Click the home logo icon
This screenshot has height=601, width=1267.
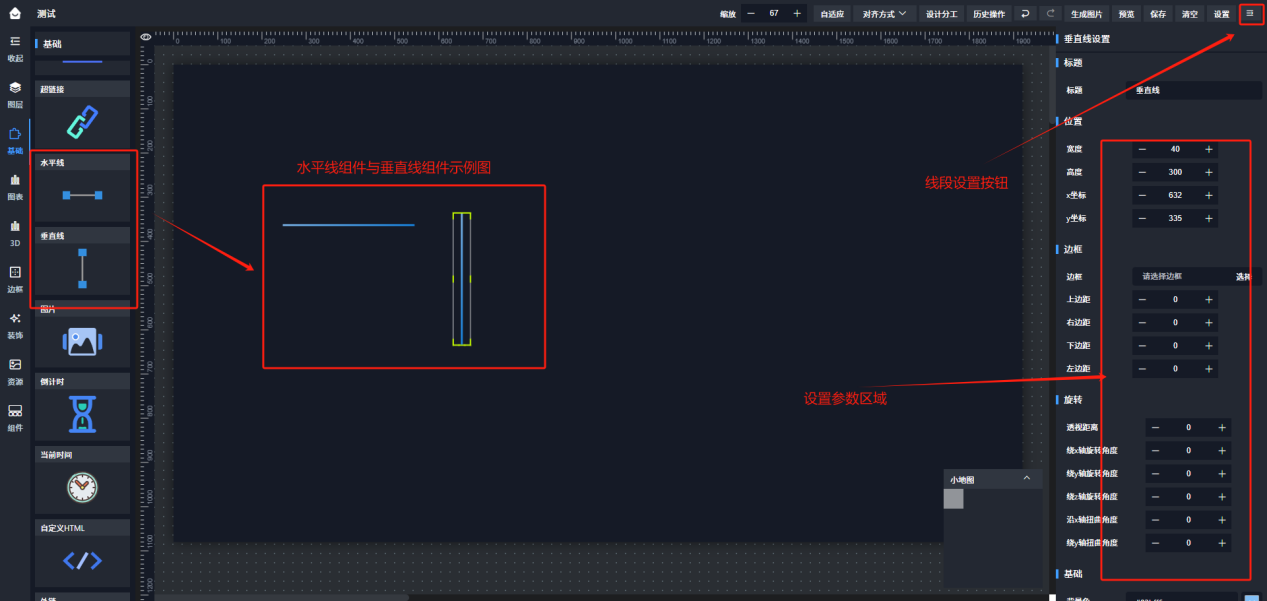coord(15,13)
